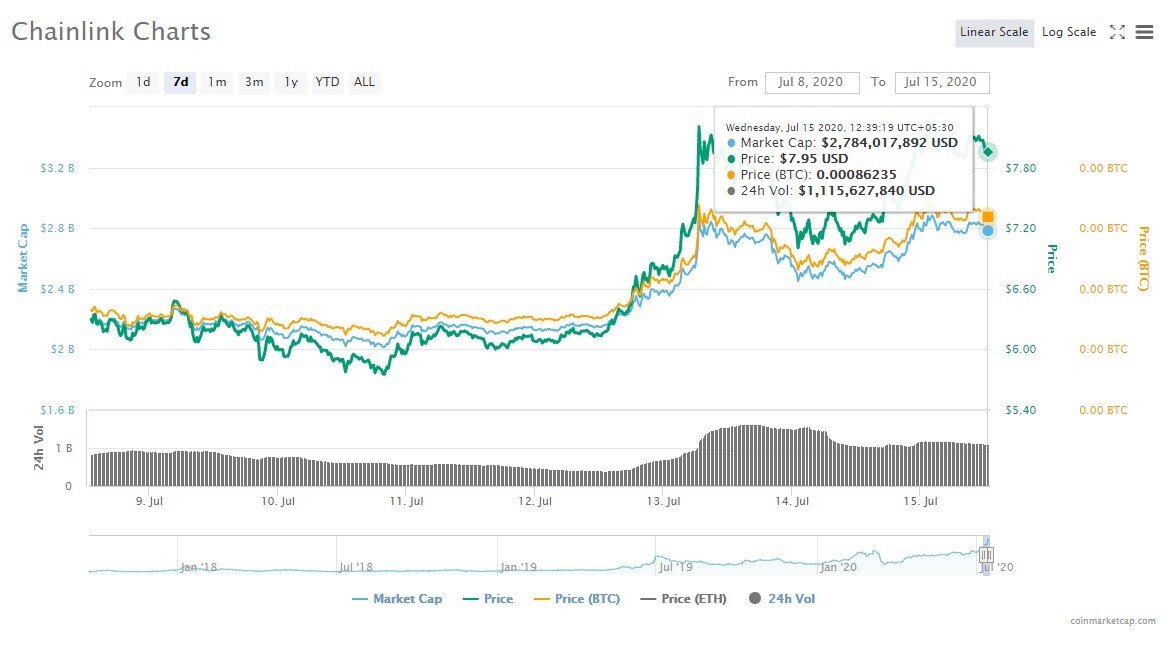Screen dimensions: 1175x653
Task: Toggle 24h Vol series in legend
Action: click(x=782, y=598)
